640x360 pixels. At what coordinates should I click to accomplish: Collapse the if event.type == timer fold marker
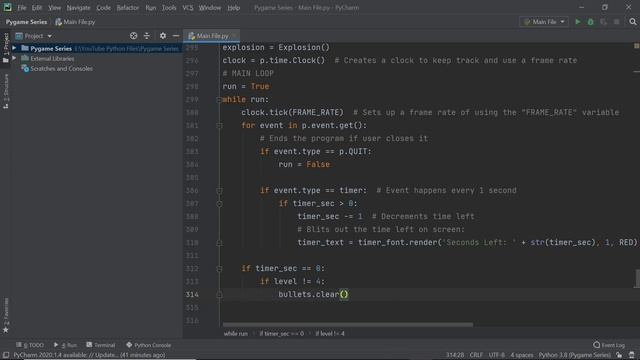pos(219,191)
